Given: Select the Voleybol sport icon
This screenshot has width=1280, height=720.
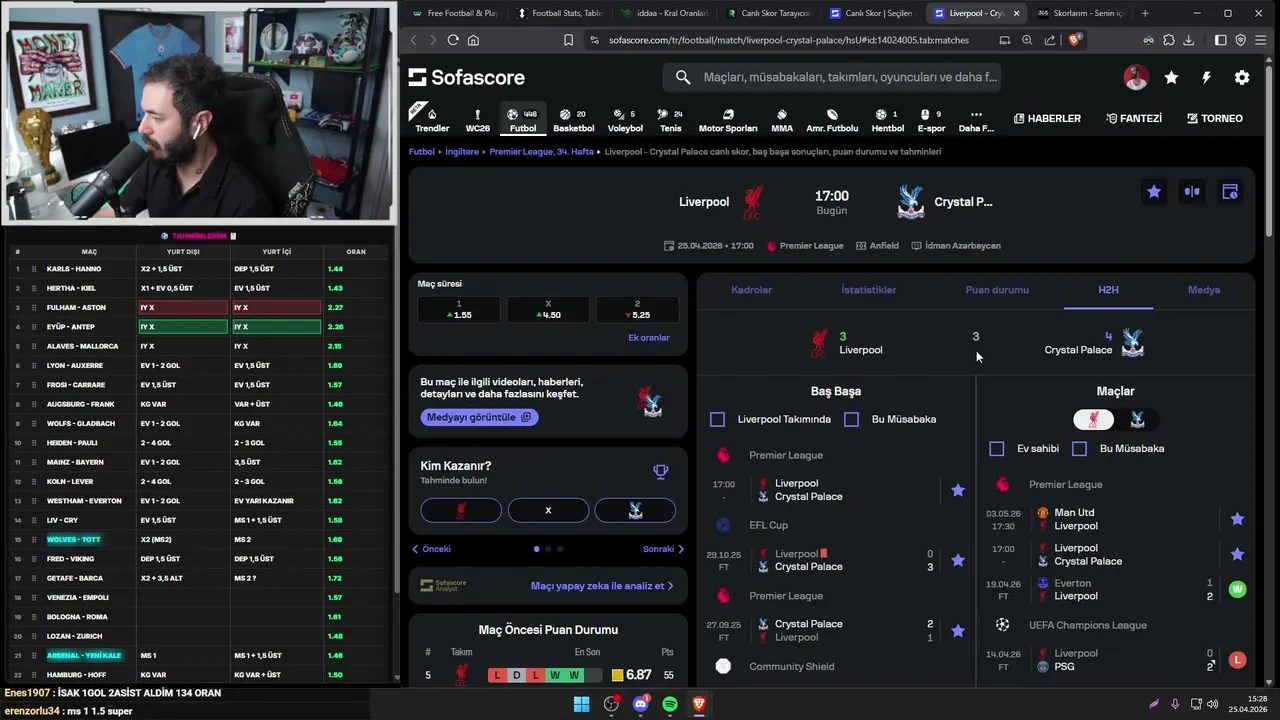Looking at the screenshot, I should (625, 120).
